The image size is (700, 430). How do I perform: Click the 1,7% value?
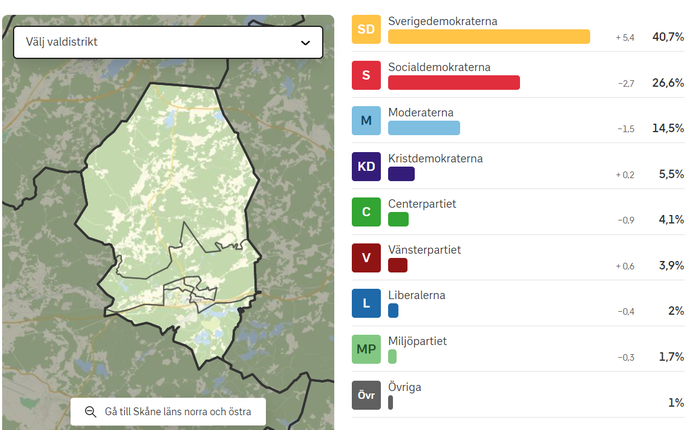tap(671, 357)
